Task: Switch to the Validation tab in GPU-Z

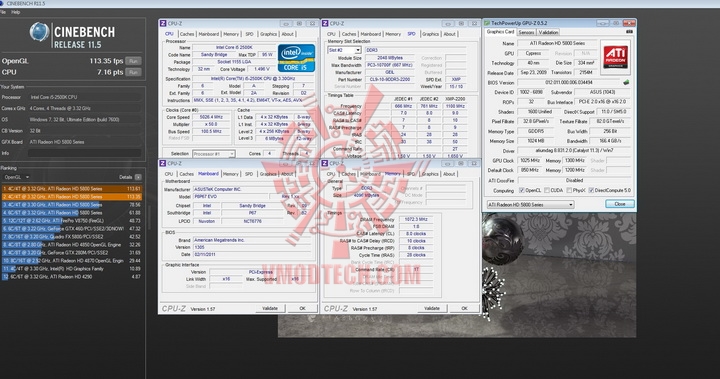Action: pos(548,32)
